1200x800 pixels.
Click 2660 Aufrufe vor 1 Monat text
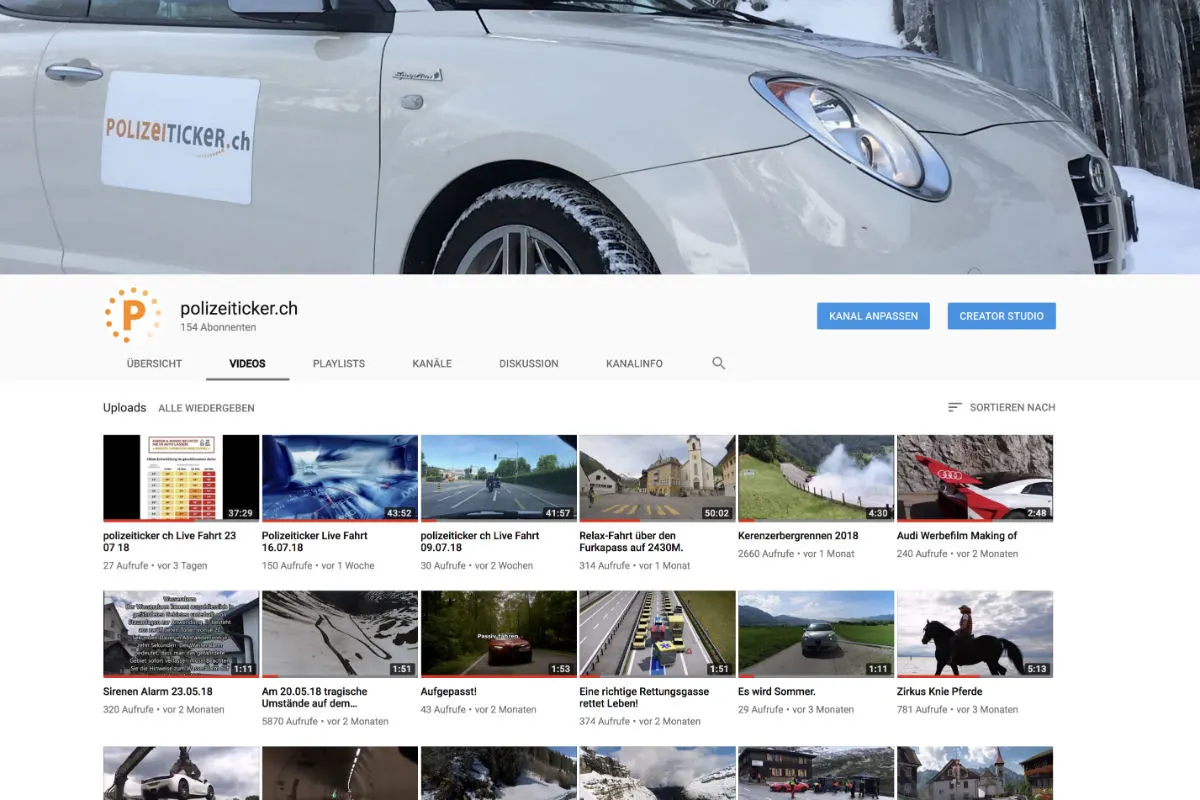[796, 553]
